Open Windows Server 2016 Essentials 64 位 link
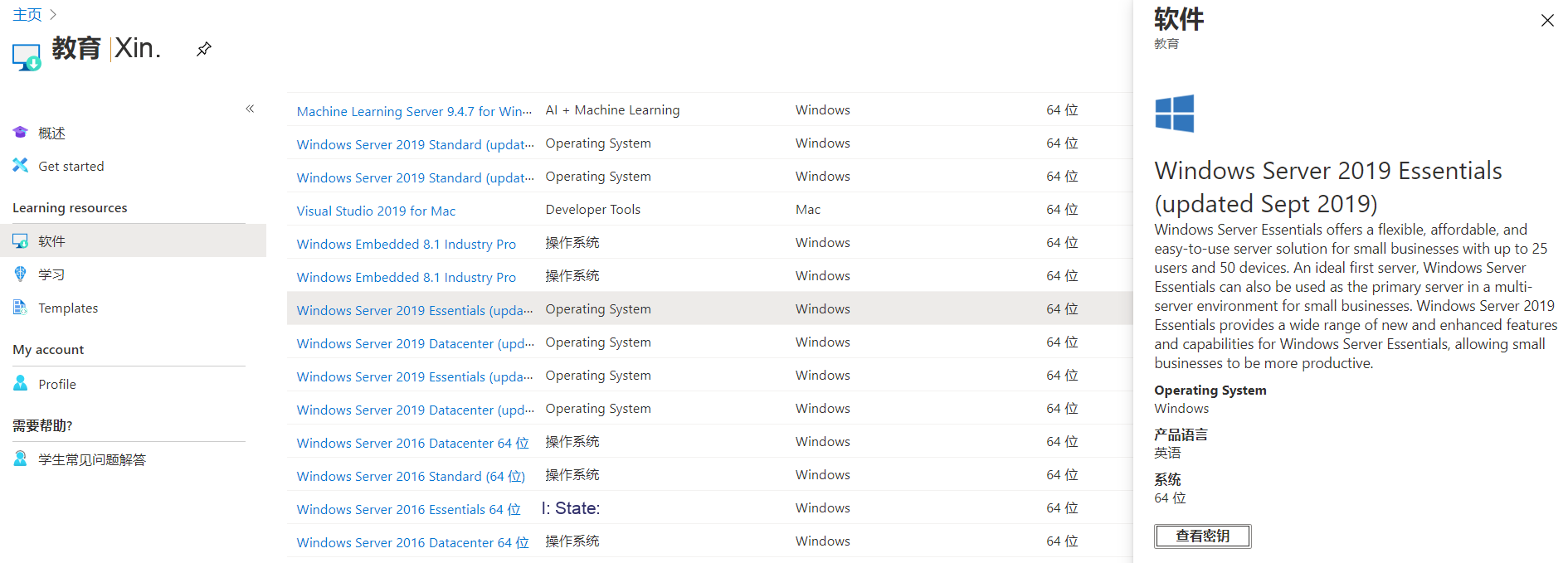This screenshot has width=1568, height=563. pos(409,509)
